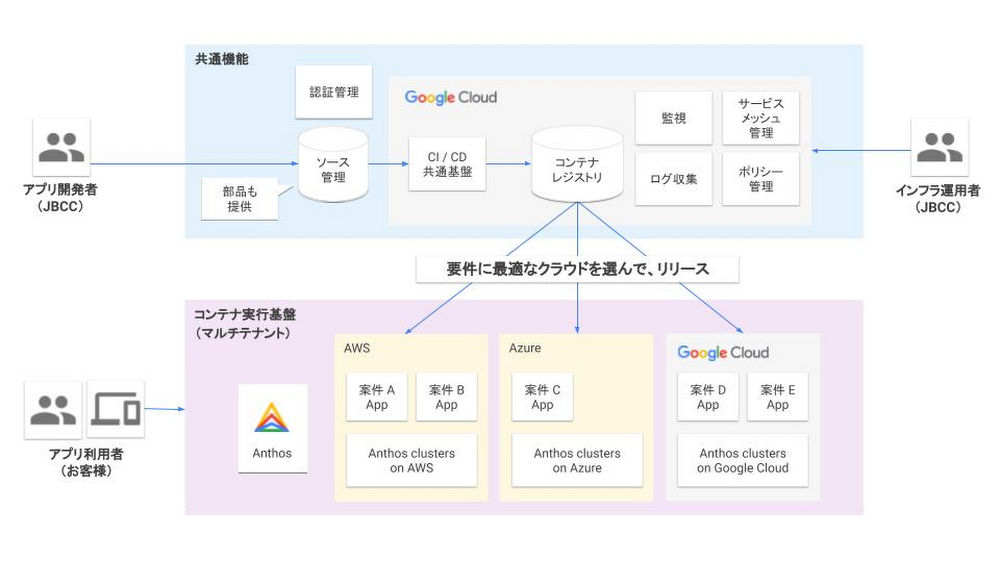Click the コンテナ実行基盤 heading text
This screenshot has width=1000, height=562.
coord(245,314)
